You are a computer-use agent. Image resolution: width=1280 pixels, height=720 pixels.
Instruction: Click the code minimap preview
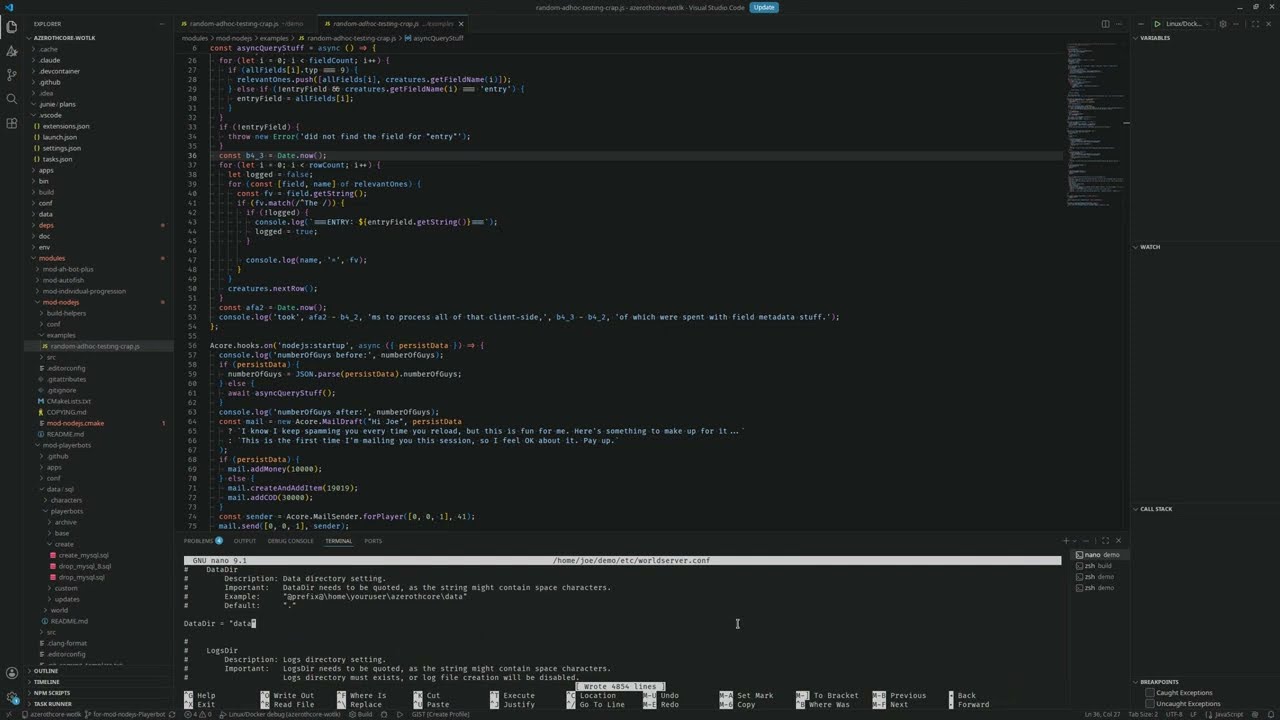point(1095,124)
